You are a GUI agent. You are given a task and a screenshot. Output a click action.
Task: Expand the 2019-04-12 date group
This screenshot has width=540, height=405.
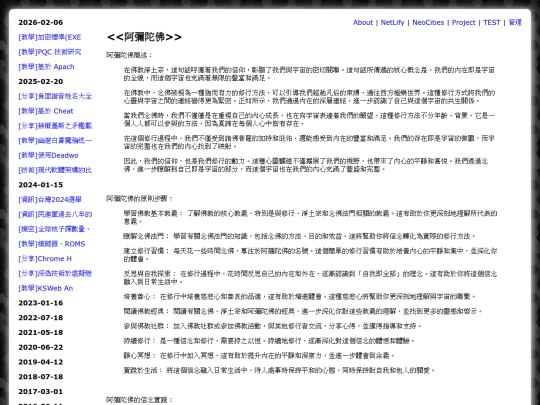coord(41,362)
